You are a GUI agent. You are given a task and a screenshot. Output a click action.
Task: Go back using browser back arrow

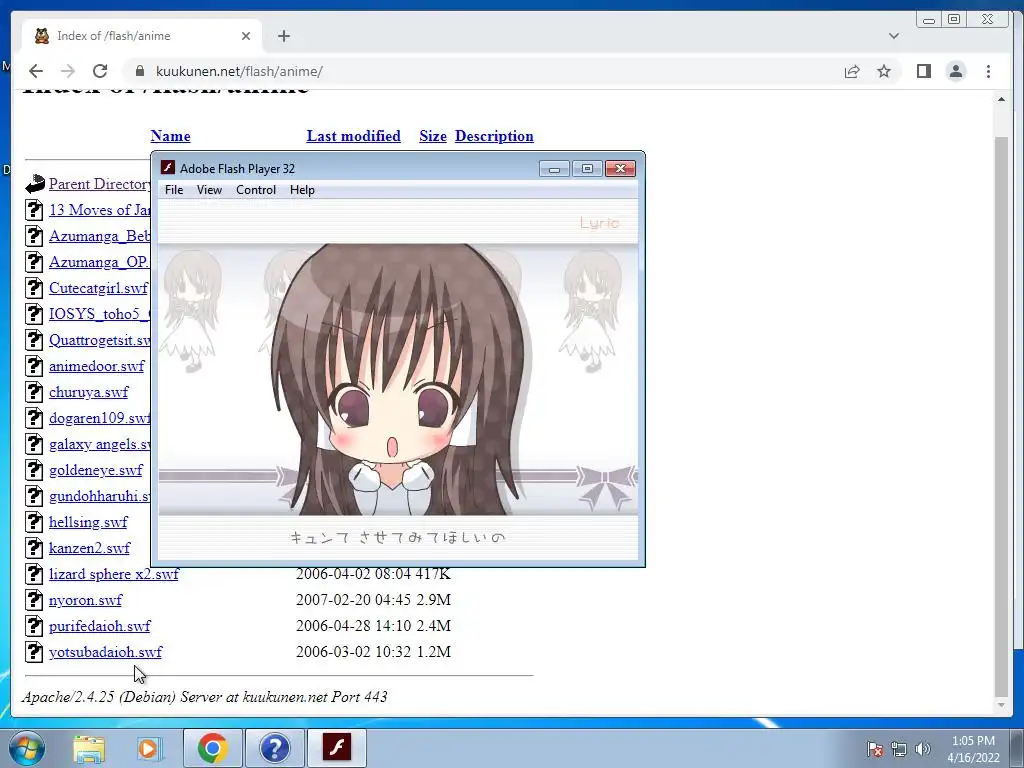36,71
